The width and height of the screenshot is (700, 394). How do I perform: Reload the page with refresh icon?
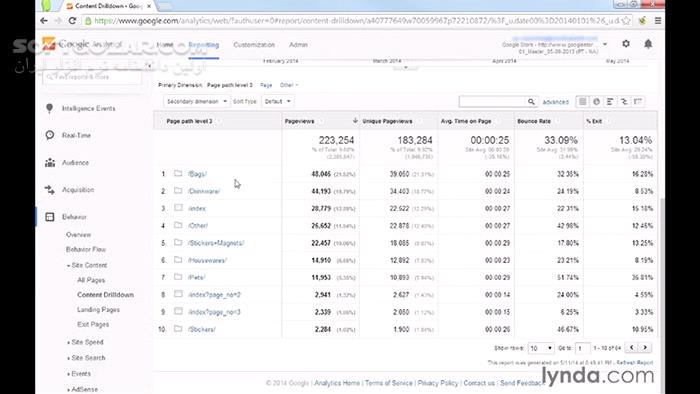pyautogui.click(x=72, y=21)
